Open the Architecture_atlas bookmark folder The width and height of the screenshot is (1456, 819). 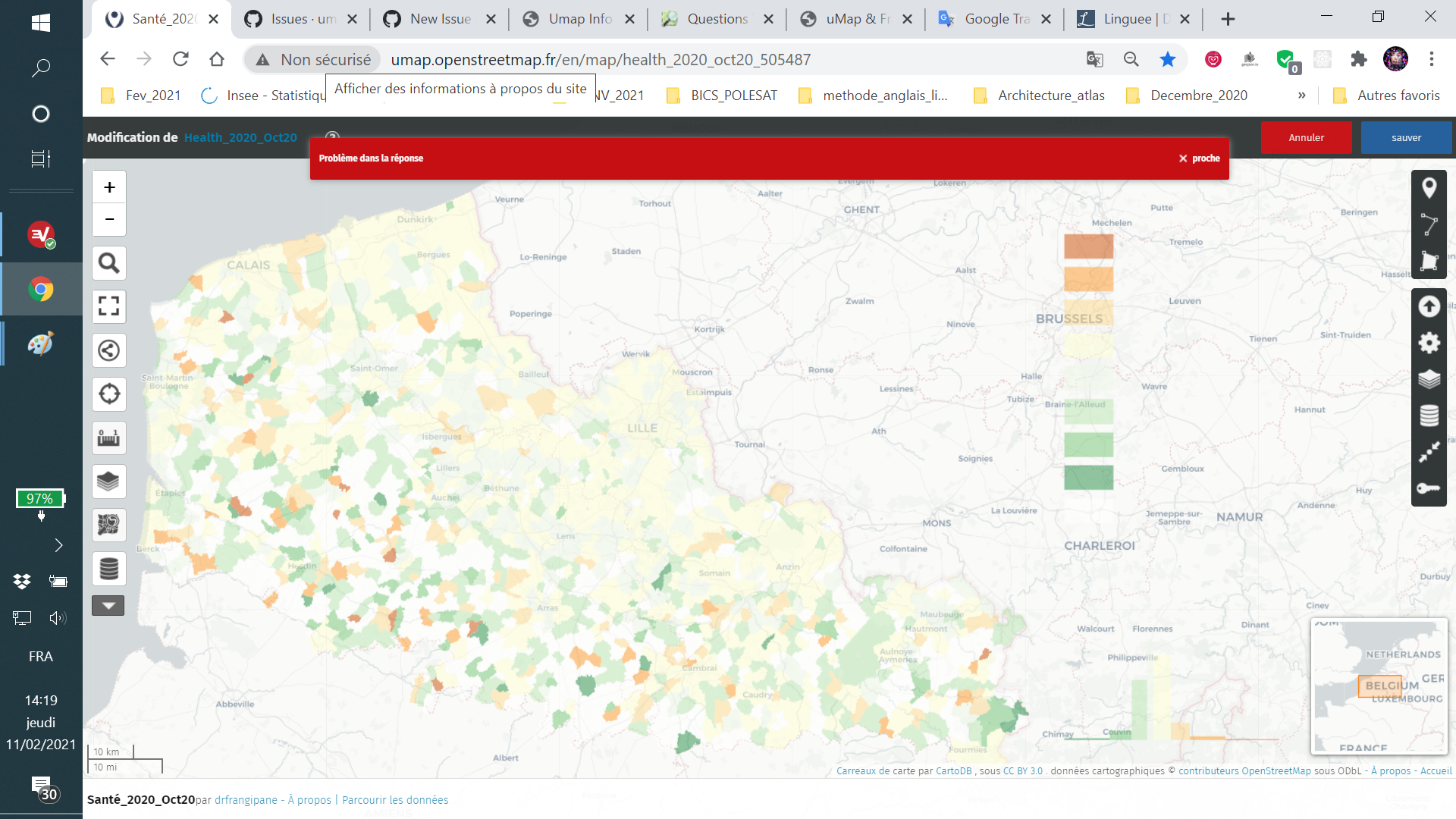click(x=1038, y=96)
